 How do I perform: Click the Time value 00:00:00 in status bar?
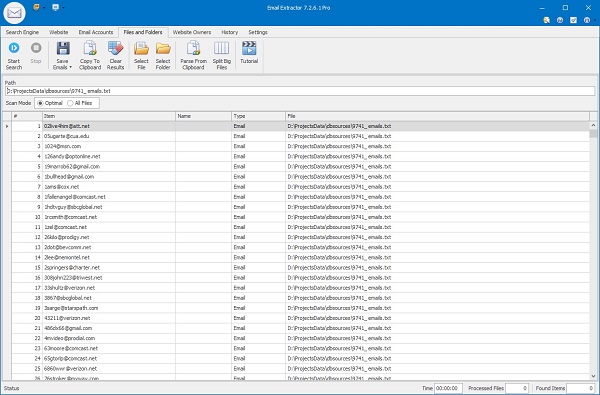(448, 388)
